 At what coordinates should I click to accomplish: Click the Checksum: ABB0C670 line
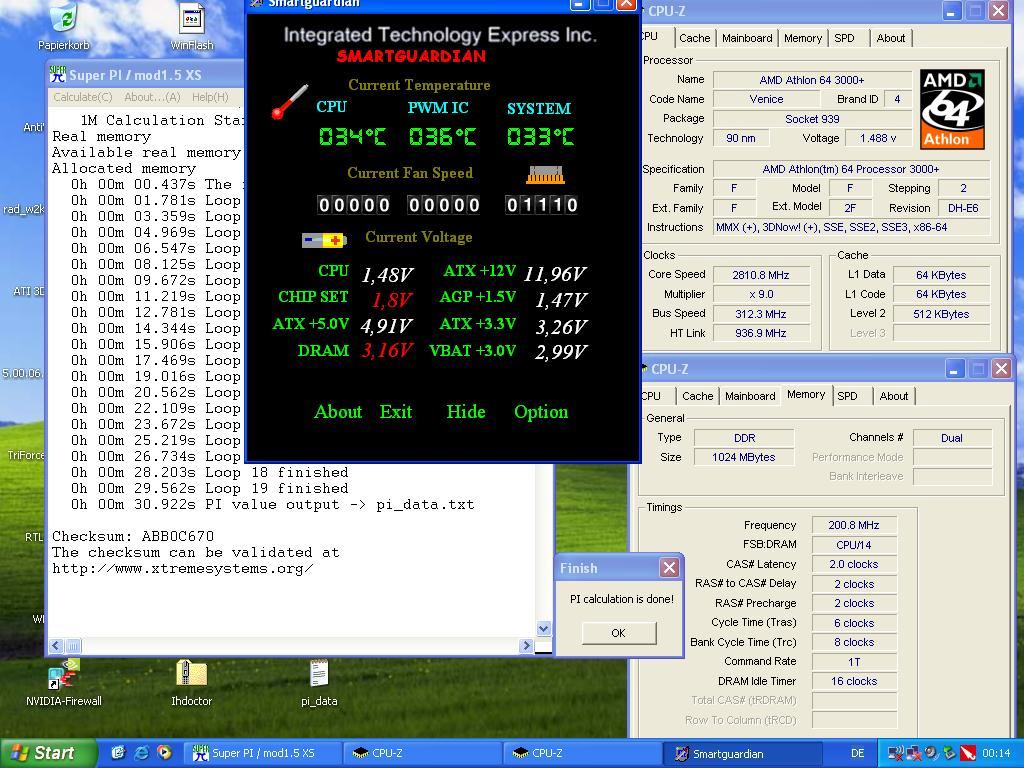pos(133,536)
